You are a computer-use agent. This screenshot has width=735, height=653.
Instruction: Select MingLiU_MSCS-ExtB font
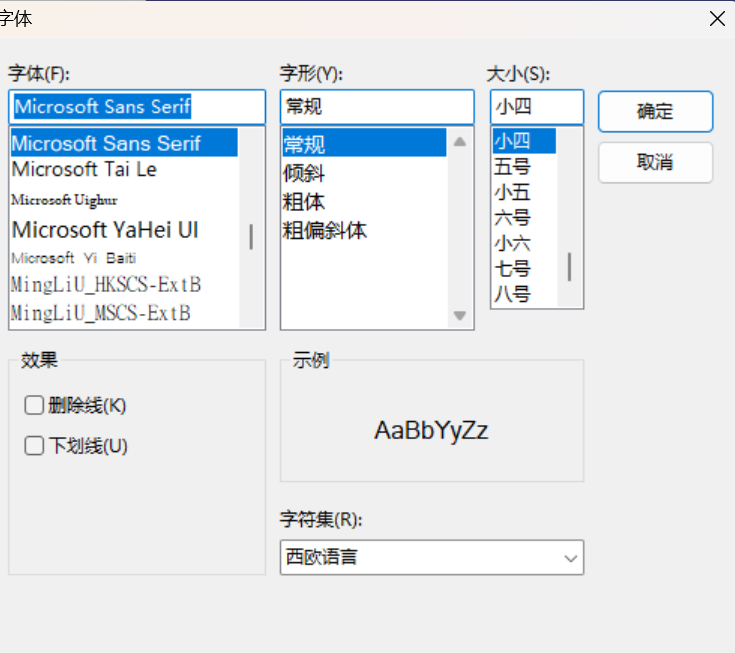point(124,313)
